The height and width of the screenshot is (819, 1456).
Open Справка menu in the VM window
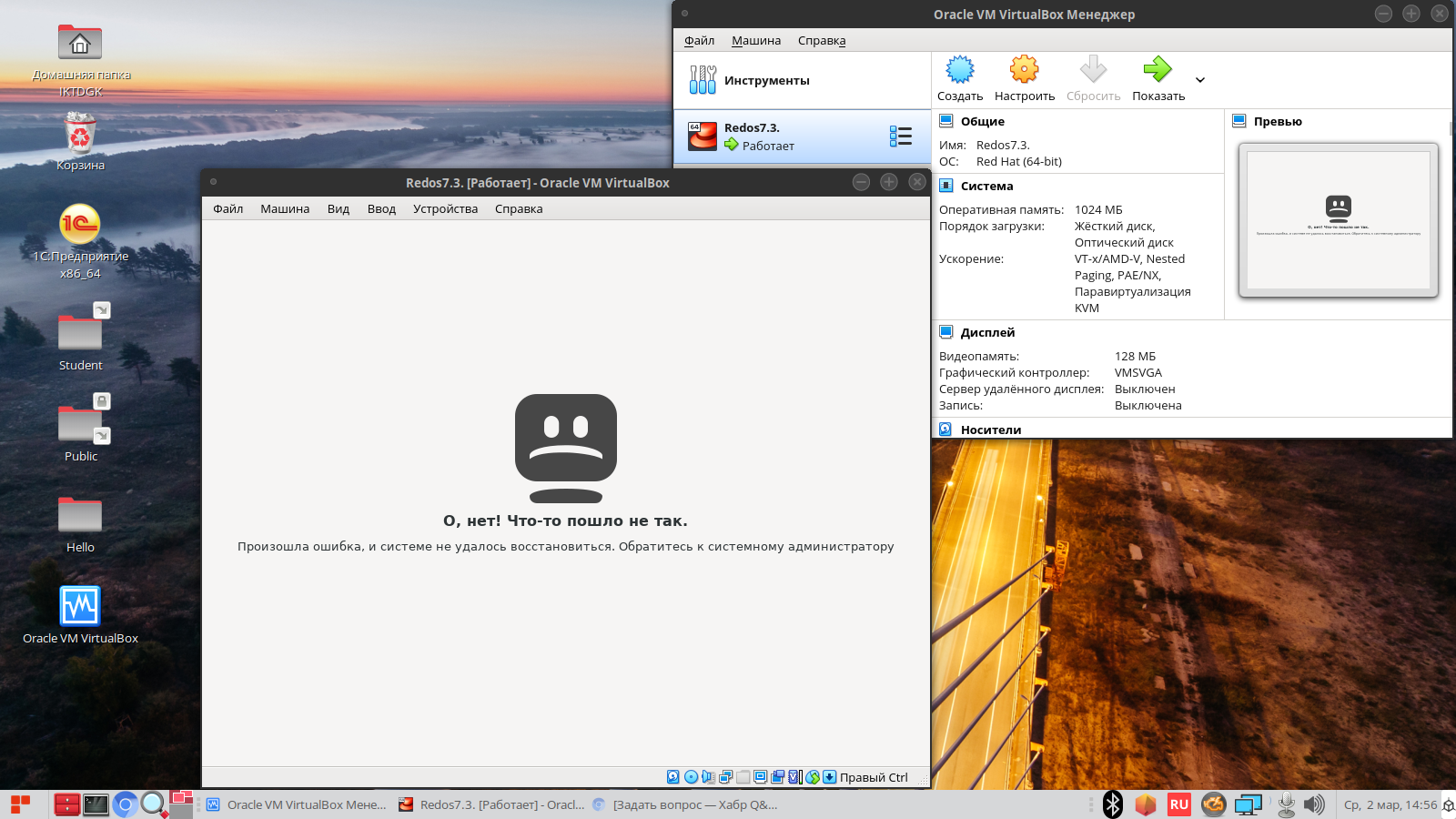(519, 208)
